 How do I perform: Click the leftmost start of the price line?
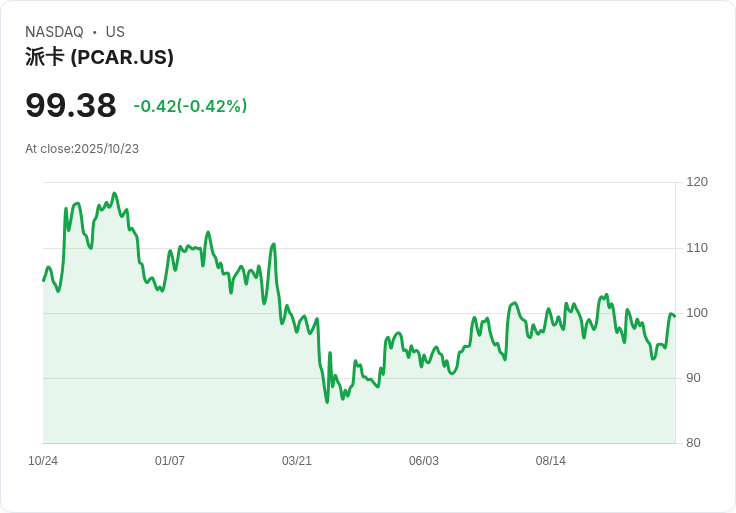[43, 280]
